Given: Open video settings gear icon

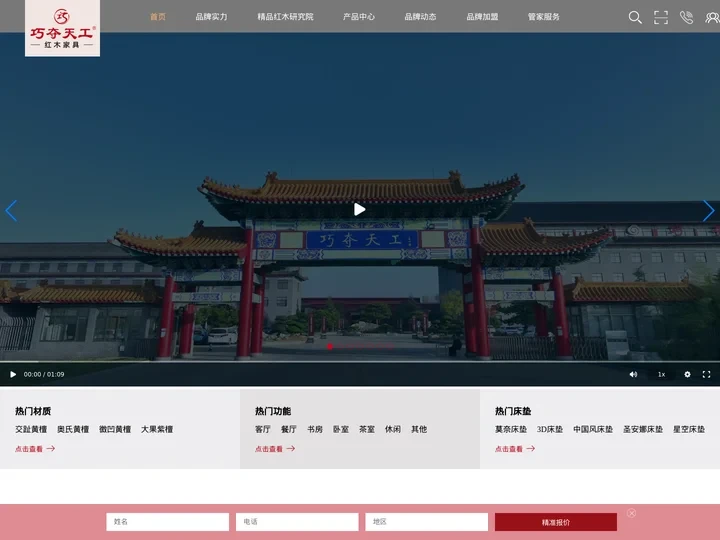Looking at the screenshot, I should tap(687, 374).
